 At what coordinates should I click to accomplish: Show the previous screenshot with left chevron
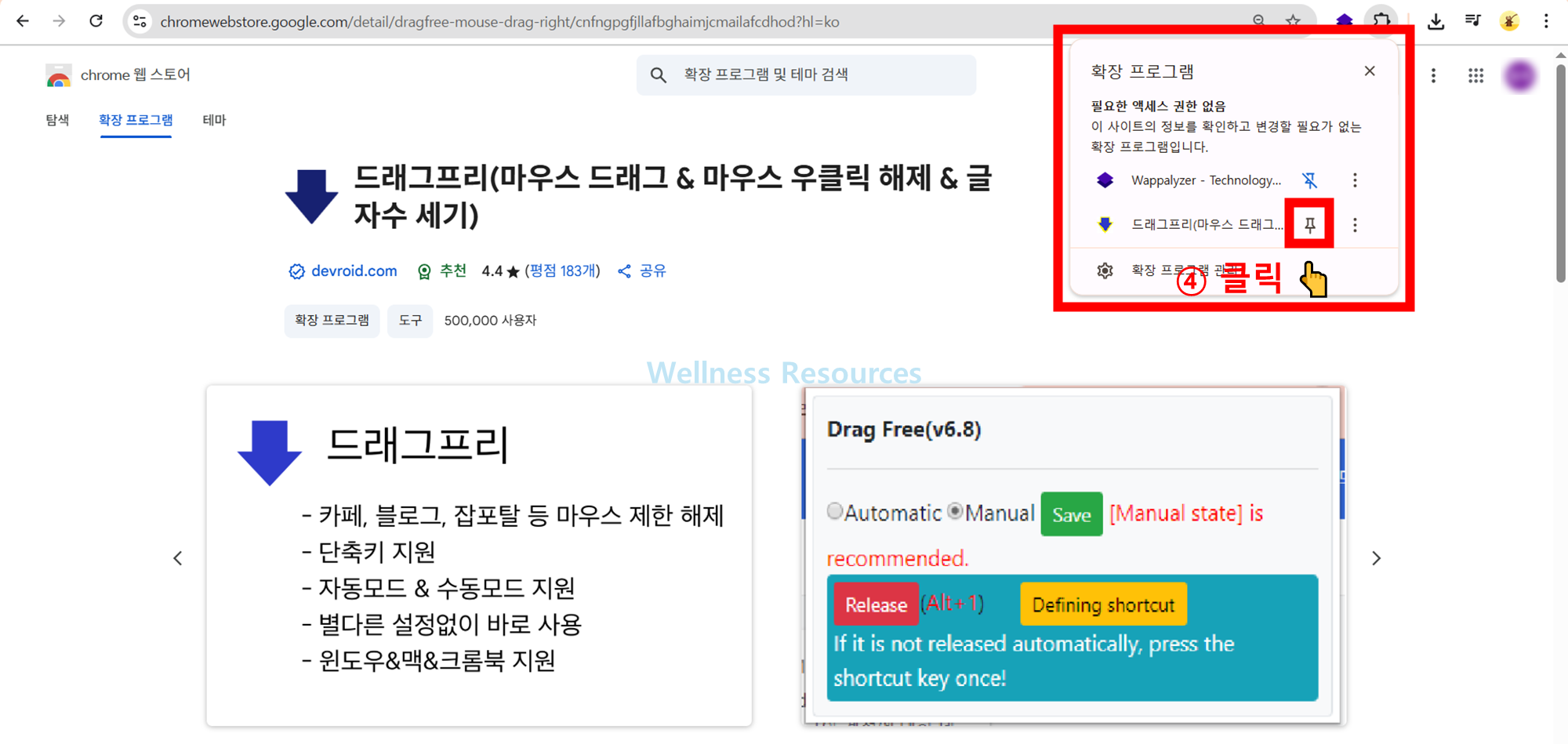pyautogui.click(x=178, y=558)
